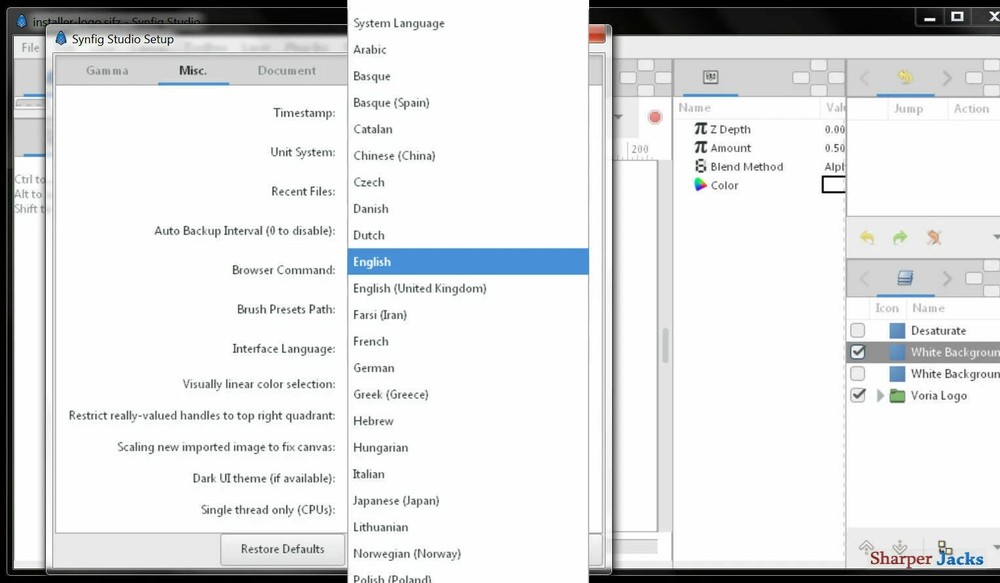Toggle the red animation record mode icon

click(655, 117)
